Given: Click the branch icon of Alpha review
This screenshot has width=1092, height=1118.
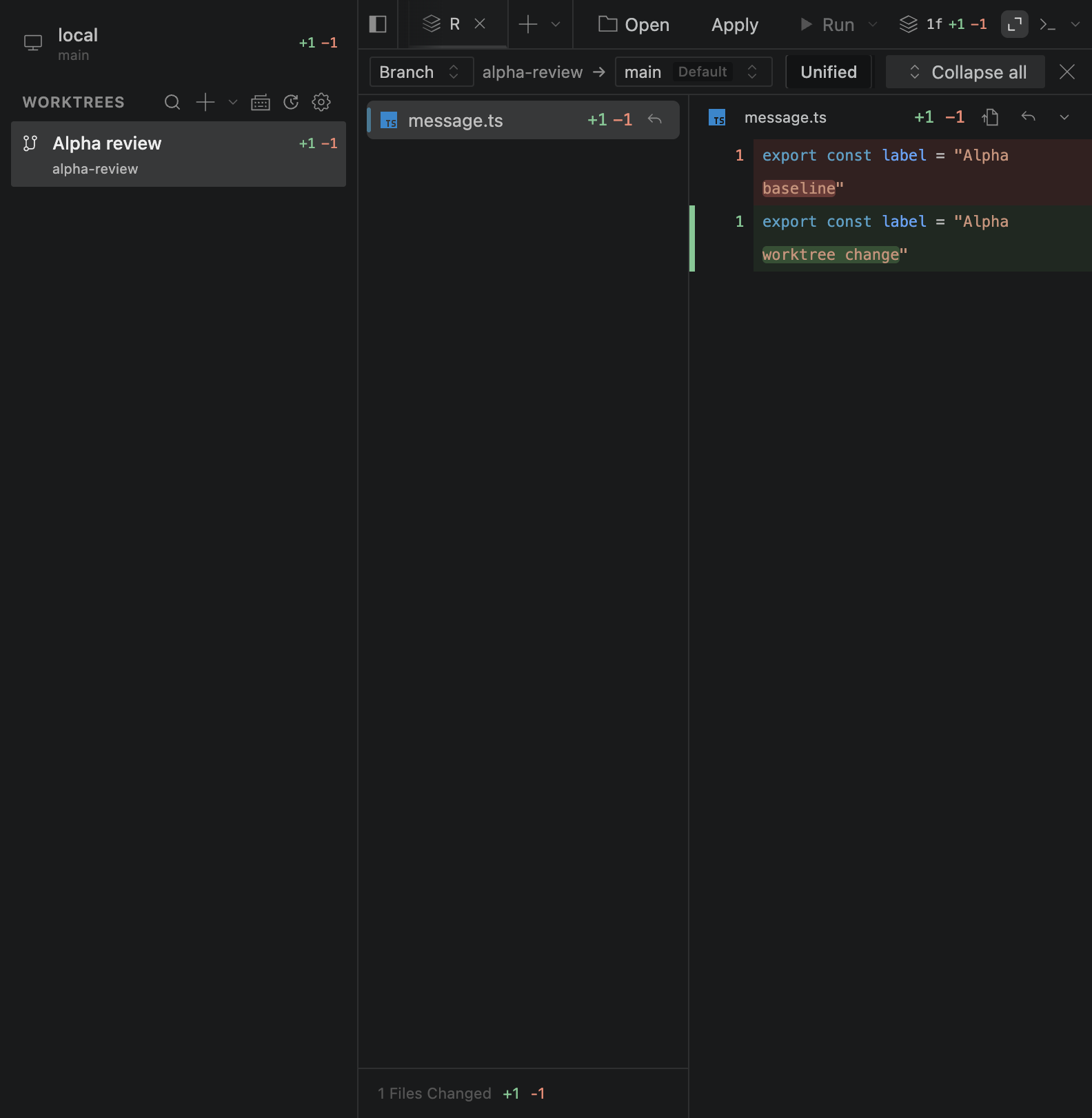Looking at the screenshot, I should click(x=30, y=143).
